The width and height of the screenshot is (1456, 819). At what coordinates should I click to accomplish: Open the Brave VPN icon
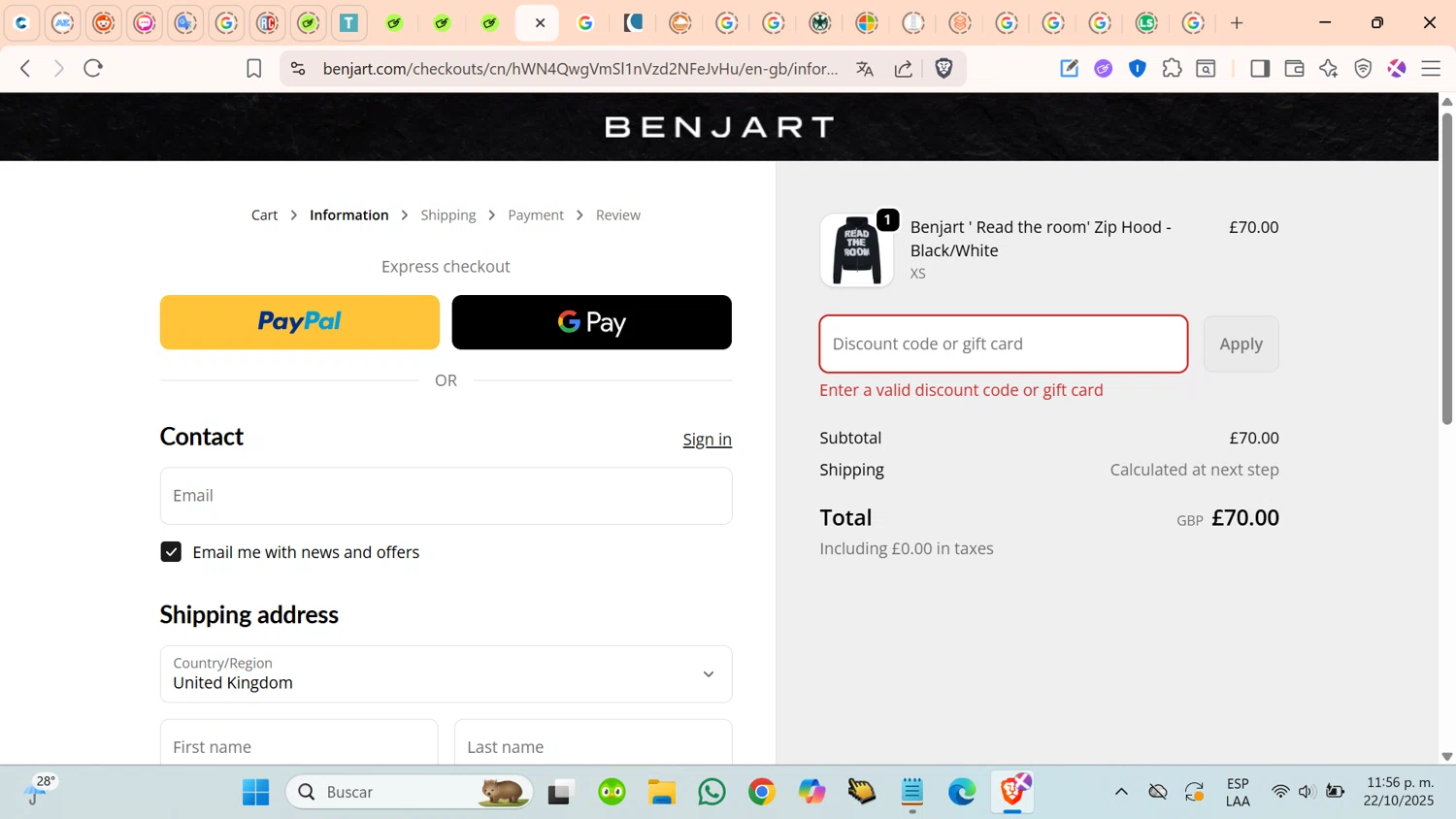(1363, 68)
